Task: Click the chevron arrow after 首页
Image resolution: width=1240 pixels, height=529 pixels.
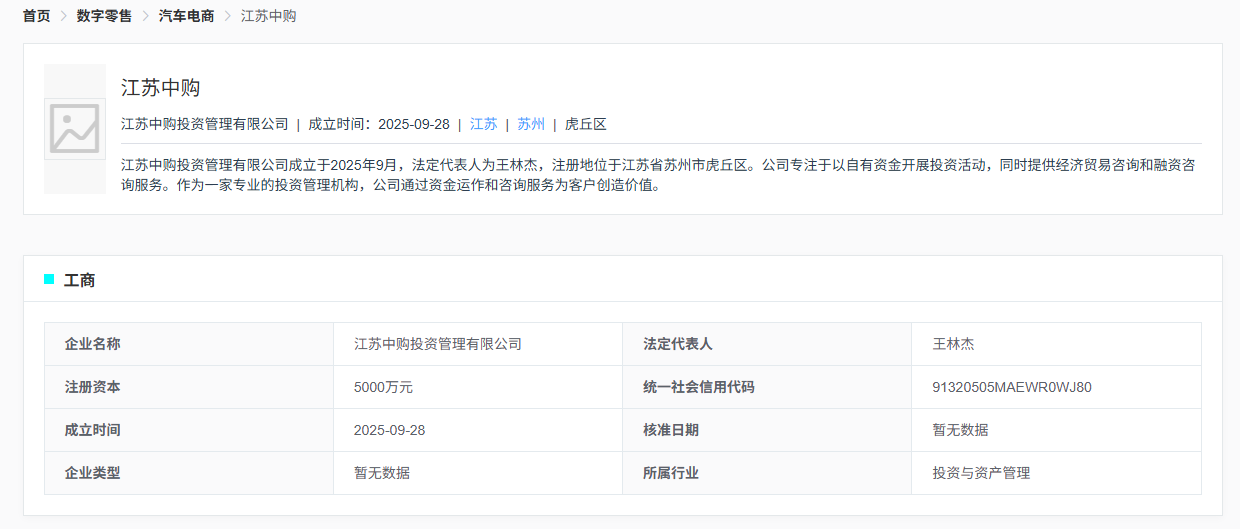Action: pyautogui.click(x=63, y=16)
